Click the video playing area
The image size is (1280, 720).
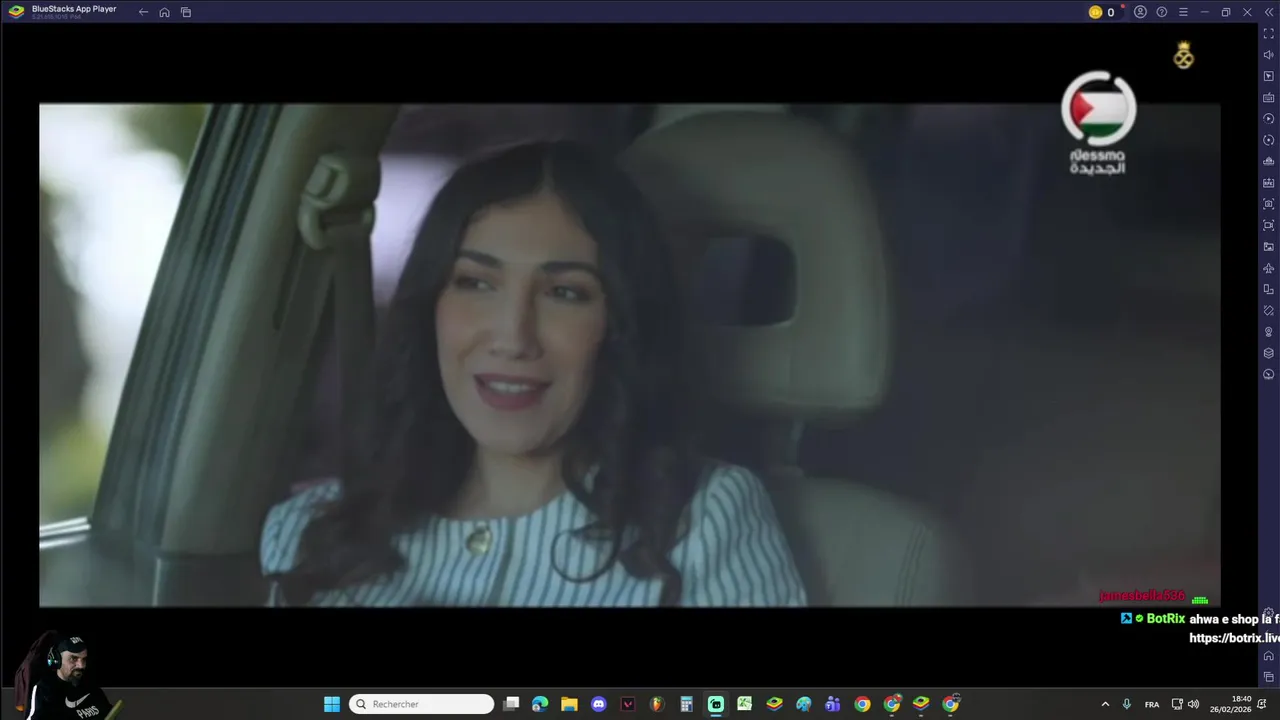pos(629,355)
